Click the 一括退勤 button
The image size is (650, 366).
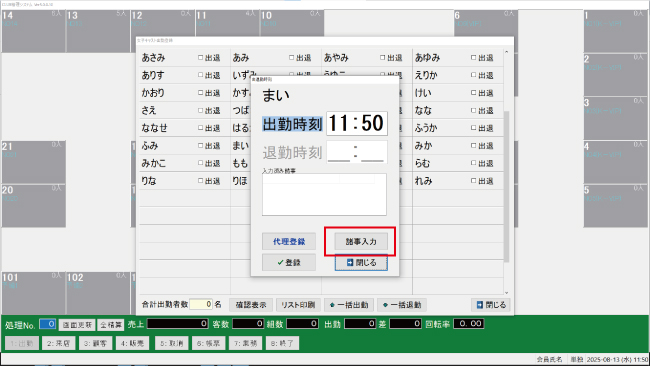click(x=402, y=305)
